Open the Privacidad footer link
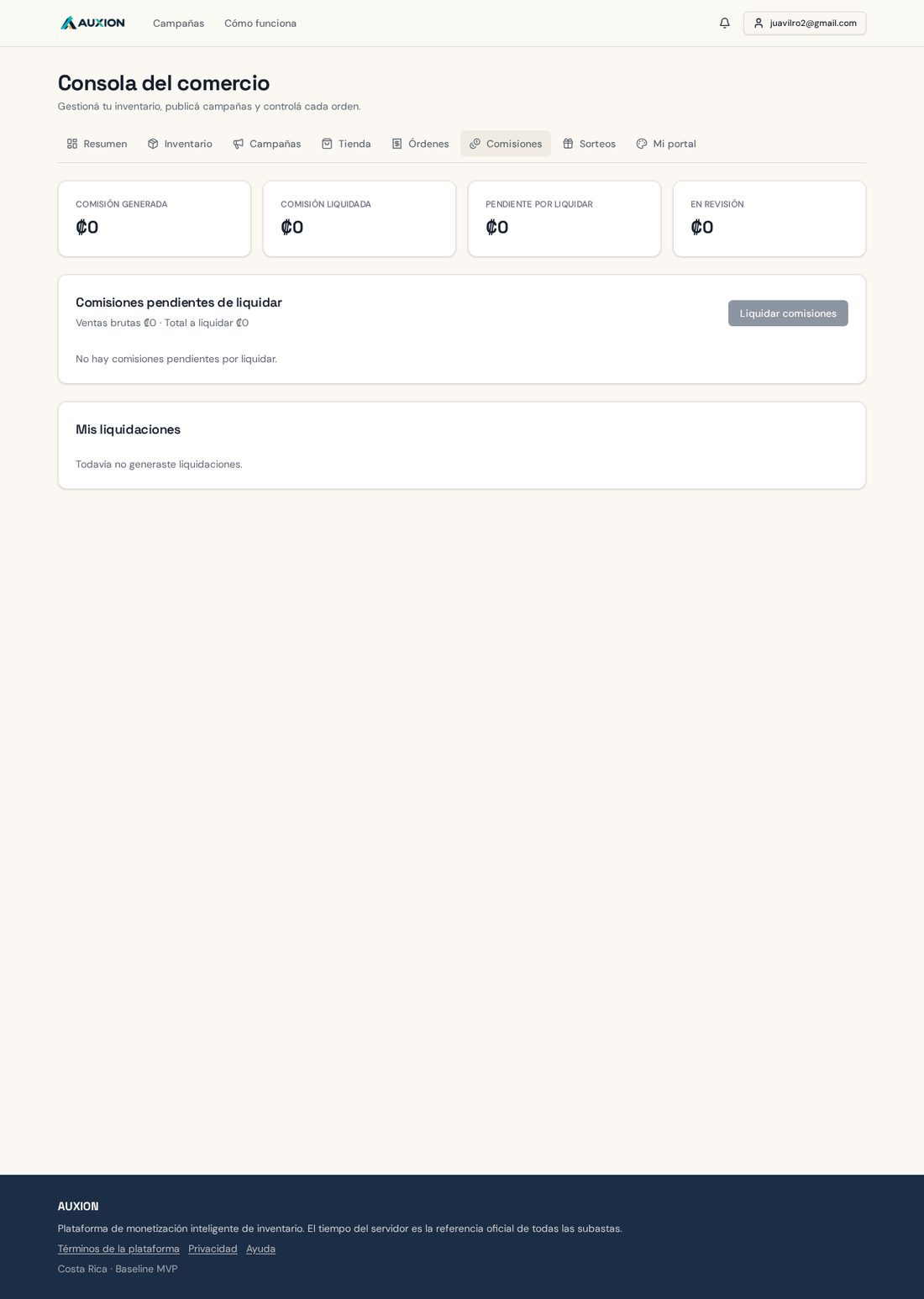The width and height of the screenshot is (924, 1299). (213, 1249)
